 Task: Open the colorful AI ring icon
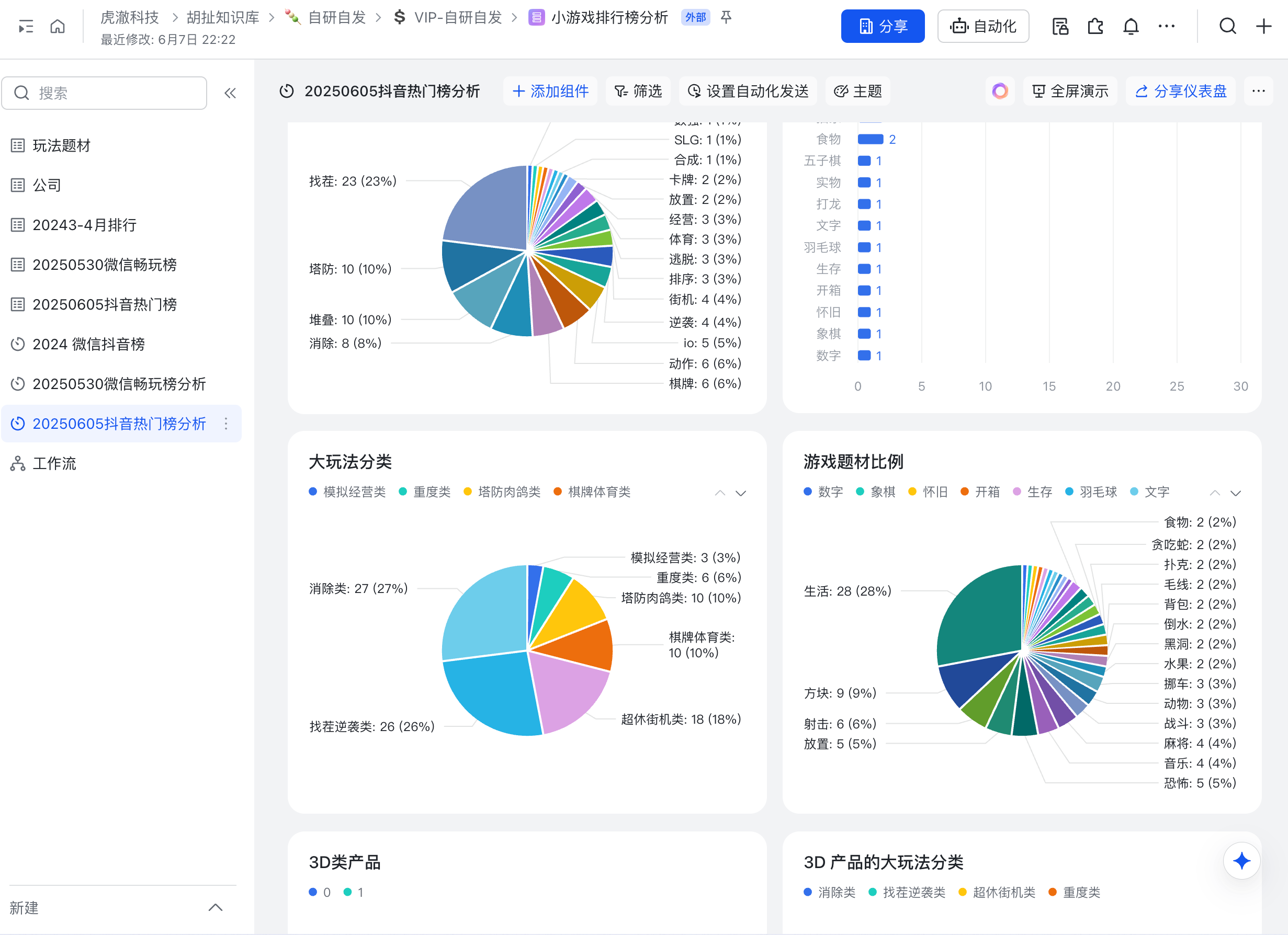pyautogui.click(x=1000, y=91)
